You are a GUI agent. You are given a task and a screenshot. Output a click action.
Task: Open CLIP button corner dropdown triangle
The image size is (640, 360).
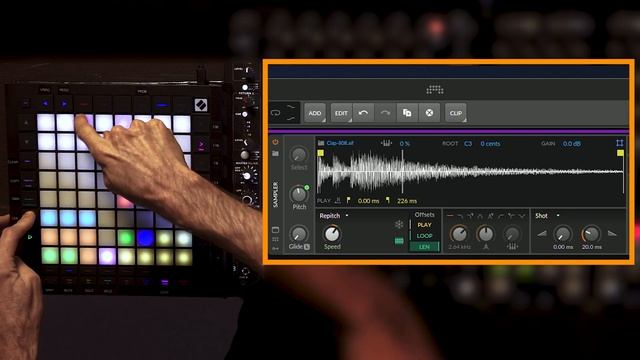click(x=464, y=120)
